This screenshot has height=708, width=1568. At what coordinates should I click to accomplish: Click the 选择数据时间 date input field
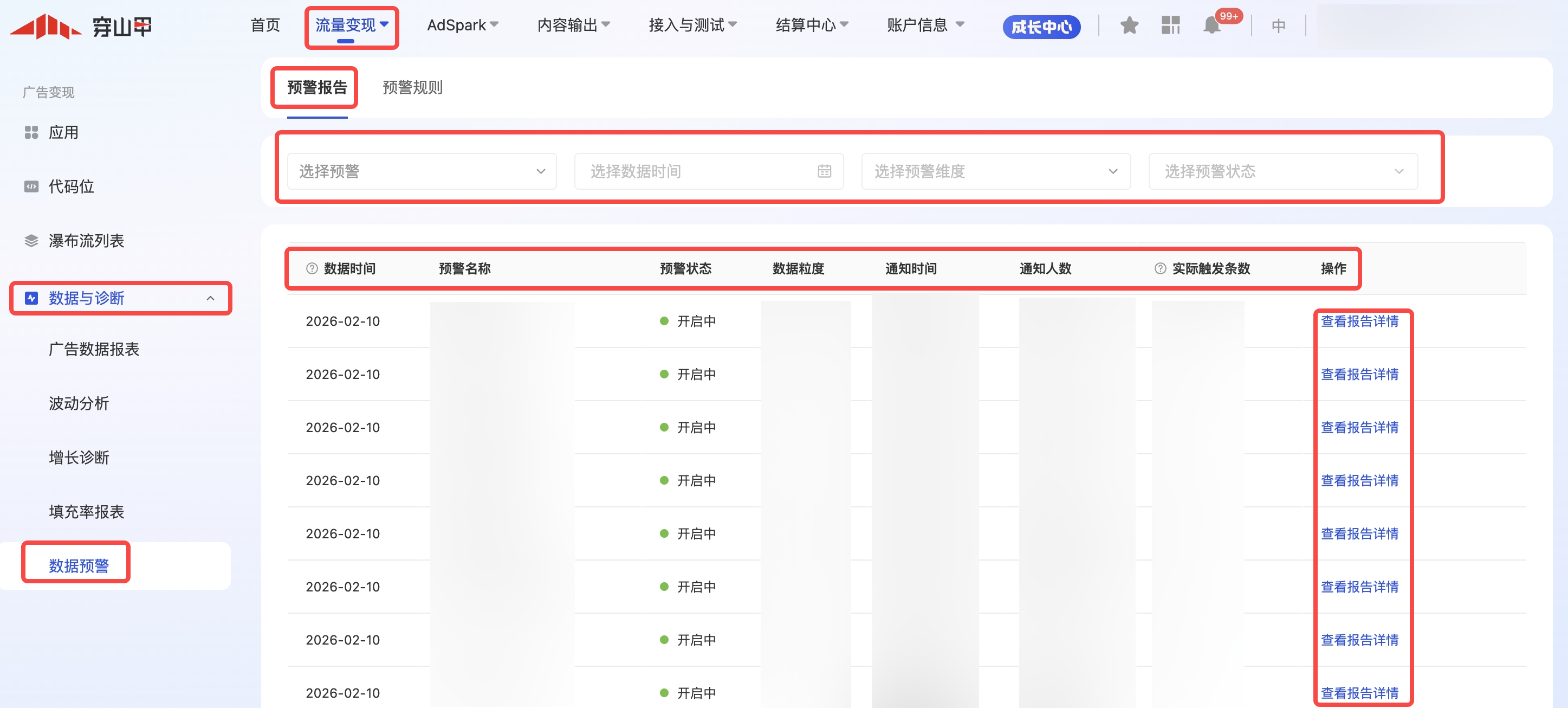(x=694, y=172)
